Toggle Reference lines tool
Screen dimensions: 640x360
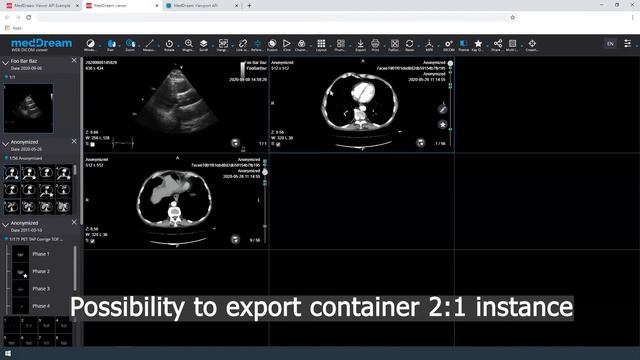point(257,44)
